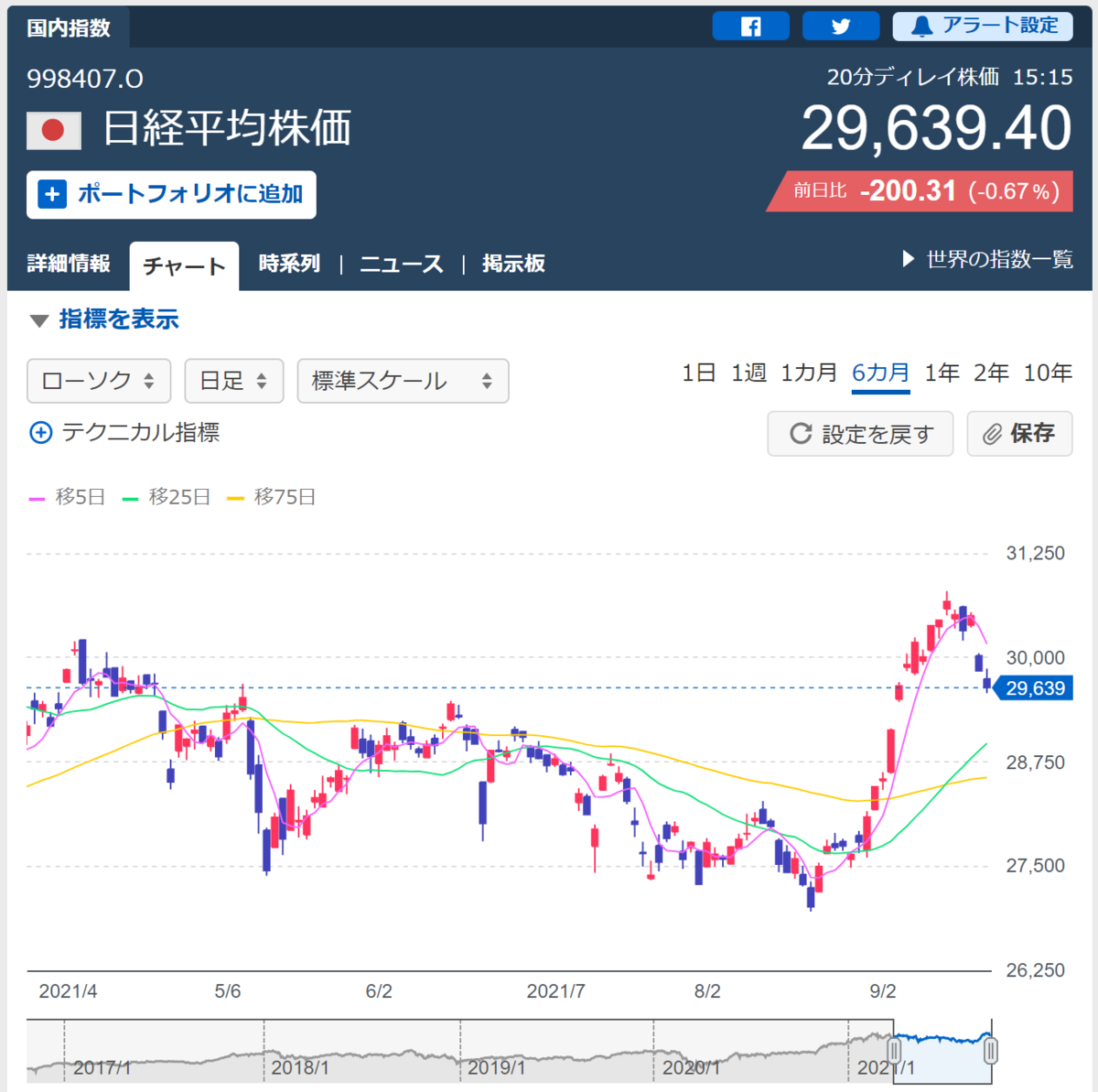
Task: Click 保存 save button
Action: pos(1019,433)
